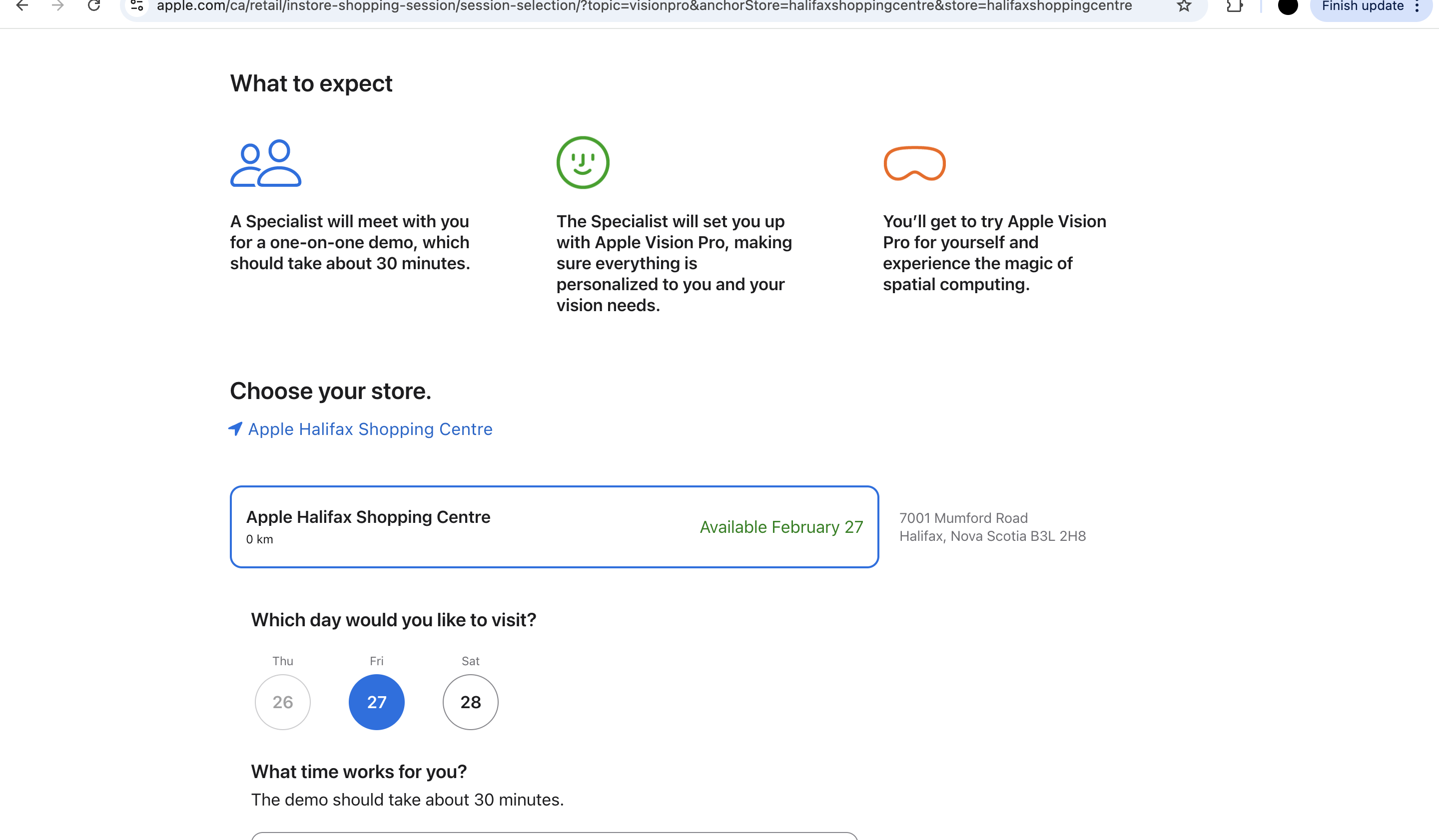1439x840 pixels.
Task: Select Saturday the 28th
Action: [470, 702]
